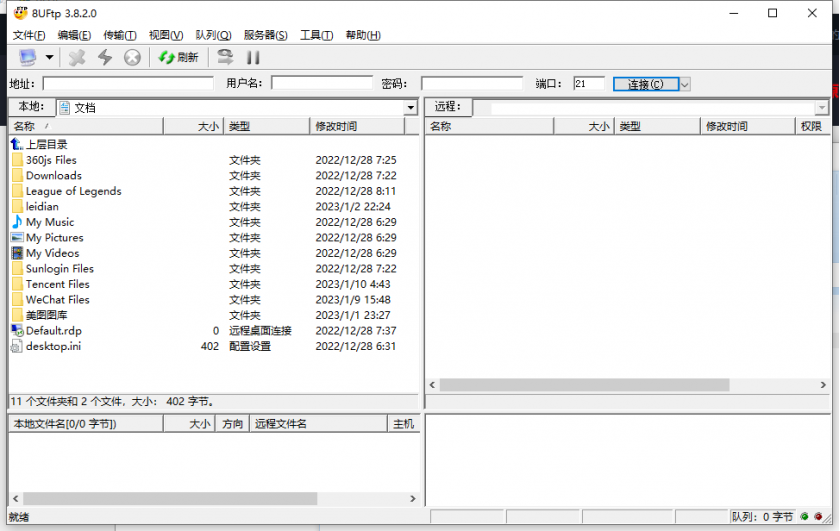Click remote pane scroll right arrow
This screenshot has height=531, width=840.
[x=823, y=385]
